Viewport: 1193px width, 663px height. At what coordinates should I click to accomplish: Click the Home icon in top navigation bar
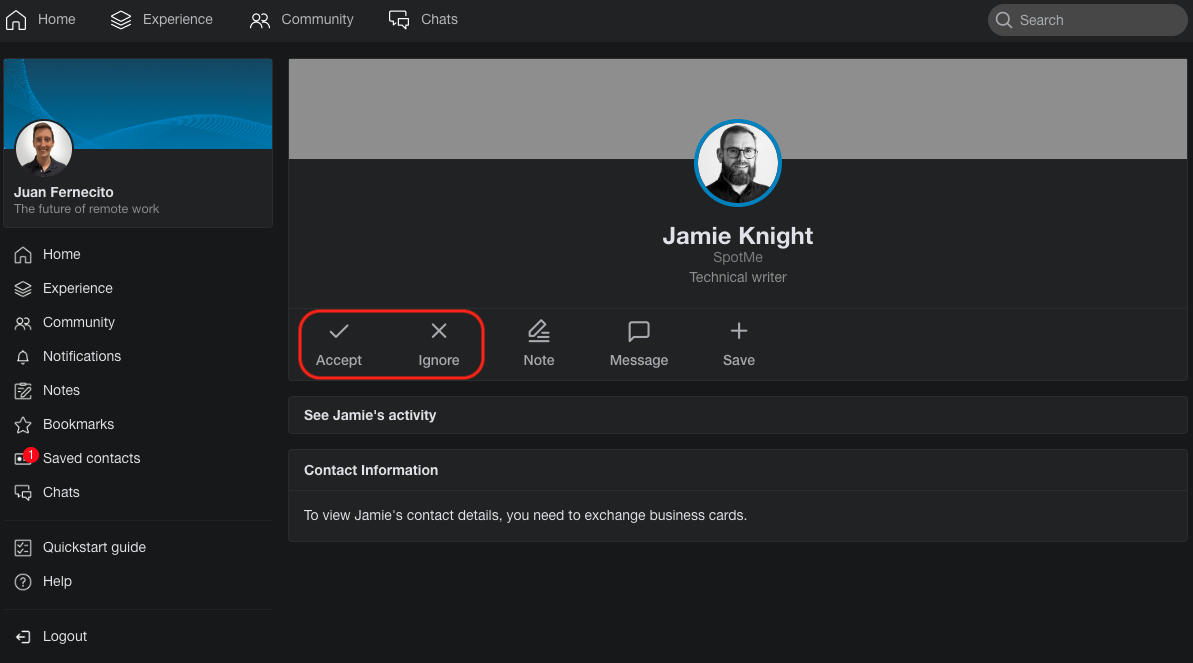pyautogui.click(x=16, y=20)
